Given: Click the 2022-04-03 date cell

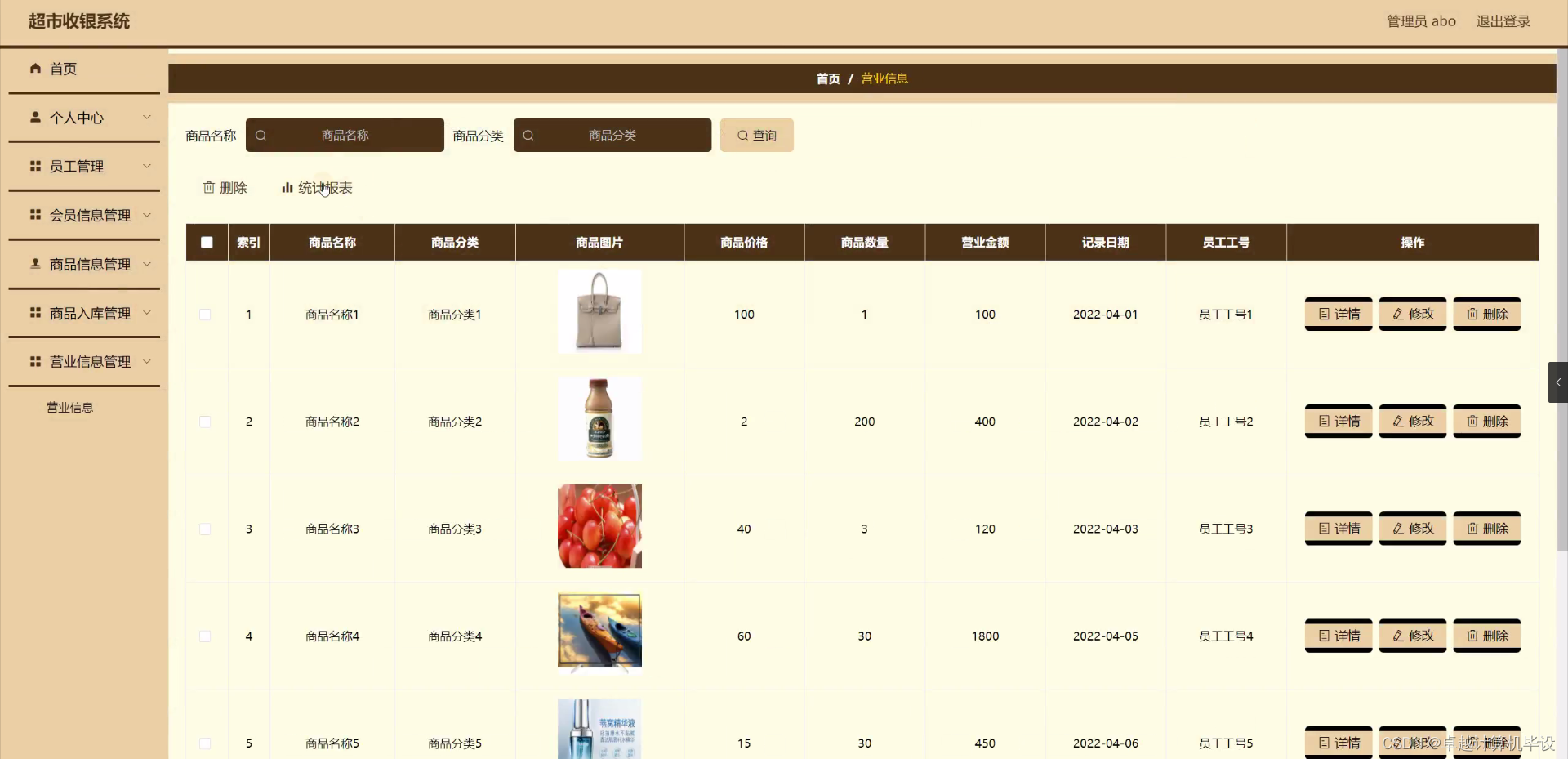Looking at the screenshot, I should 1105,529.
